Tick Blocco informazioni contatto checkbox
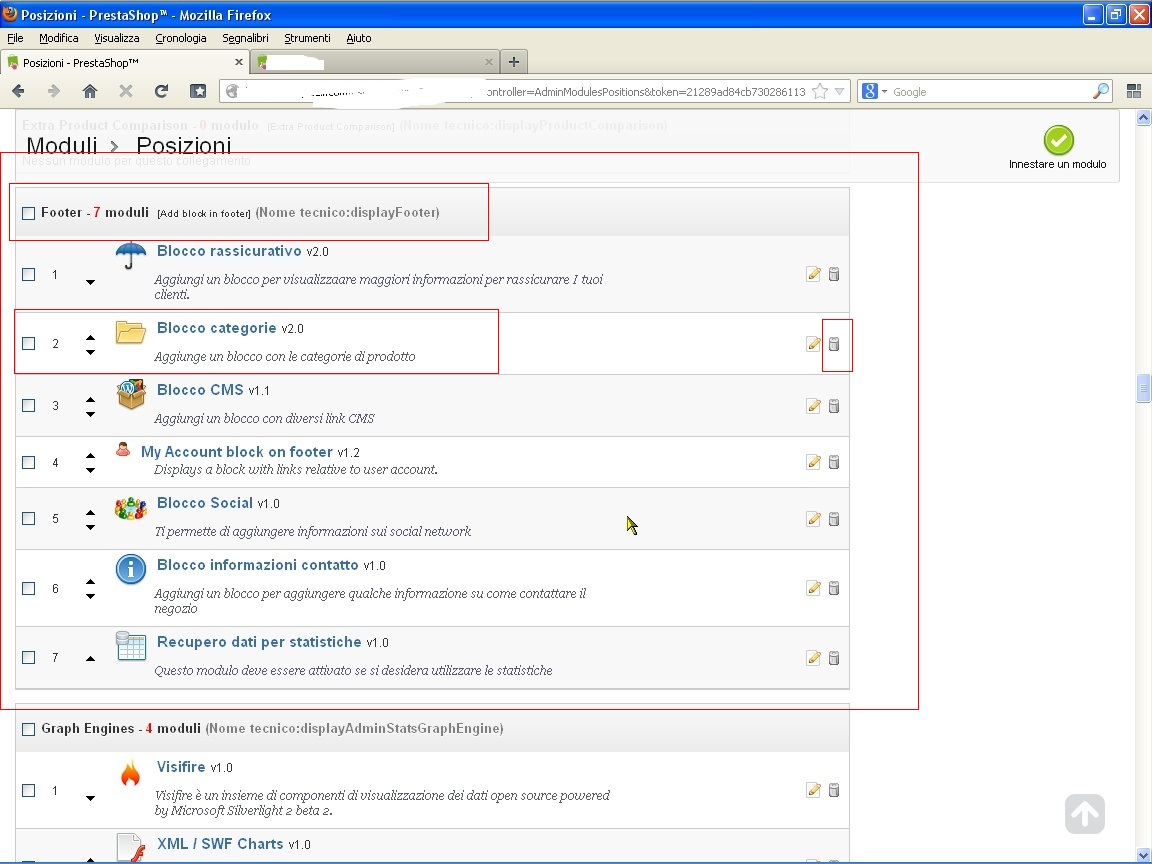 pyautogui.click(x=29, y=588)
